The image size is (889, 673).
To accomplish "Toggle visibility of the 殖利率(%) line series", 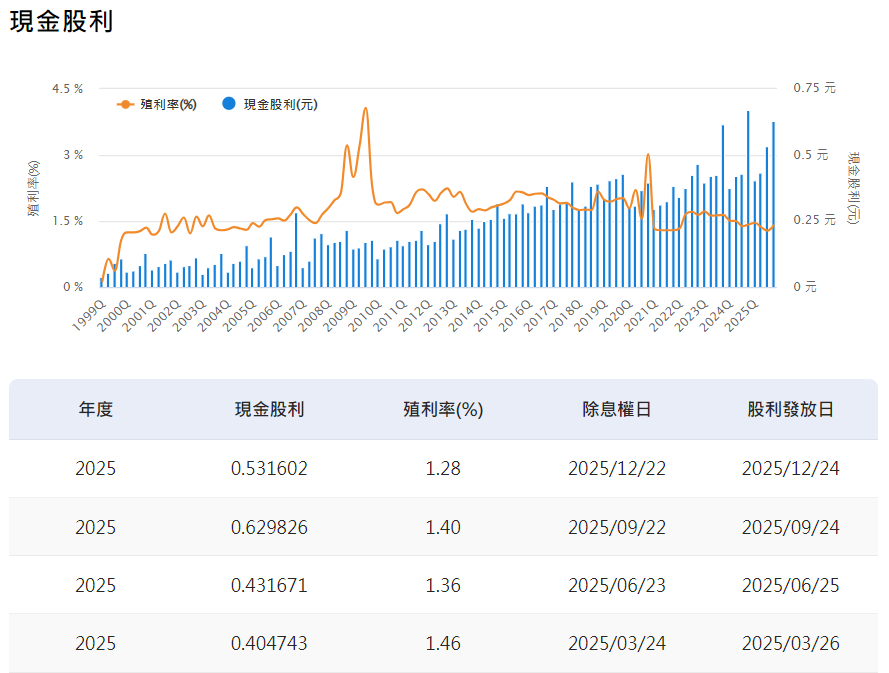I will [166, 103].
